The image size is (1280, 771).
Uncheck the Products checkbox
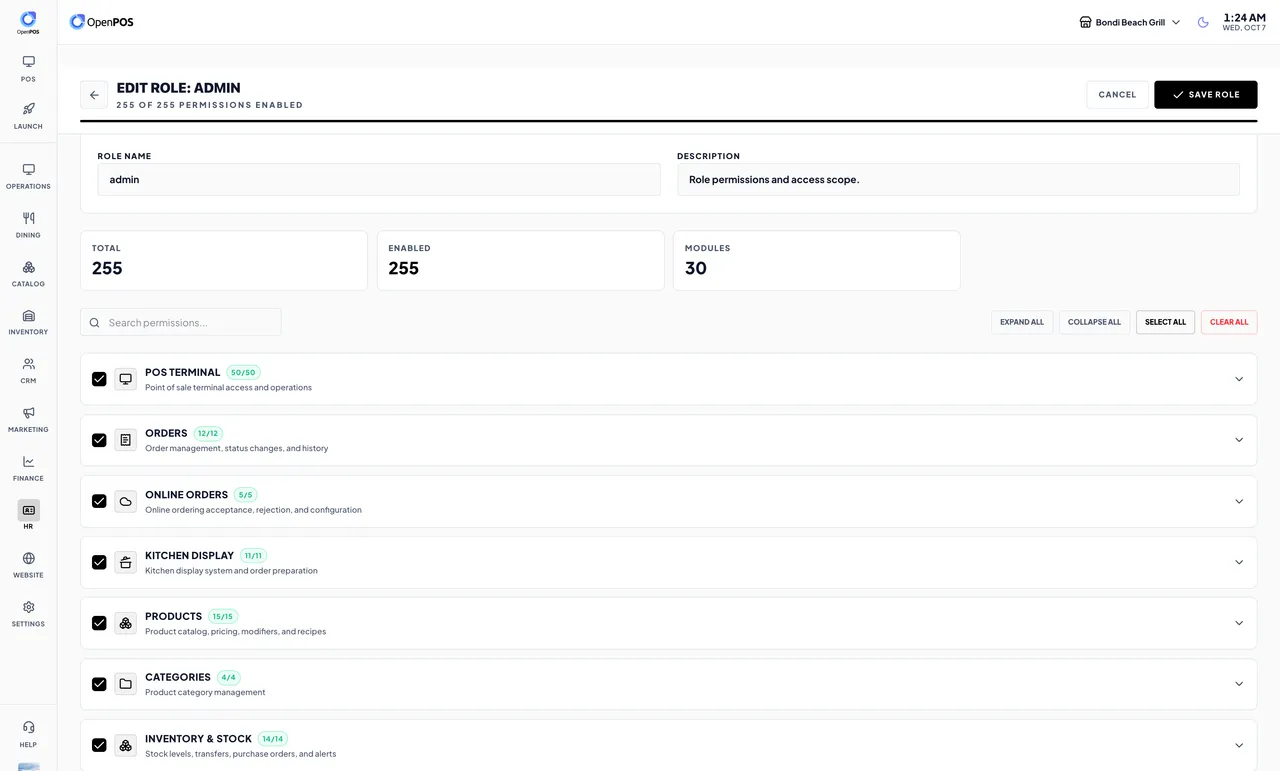[99, 623]
